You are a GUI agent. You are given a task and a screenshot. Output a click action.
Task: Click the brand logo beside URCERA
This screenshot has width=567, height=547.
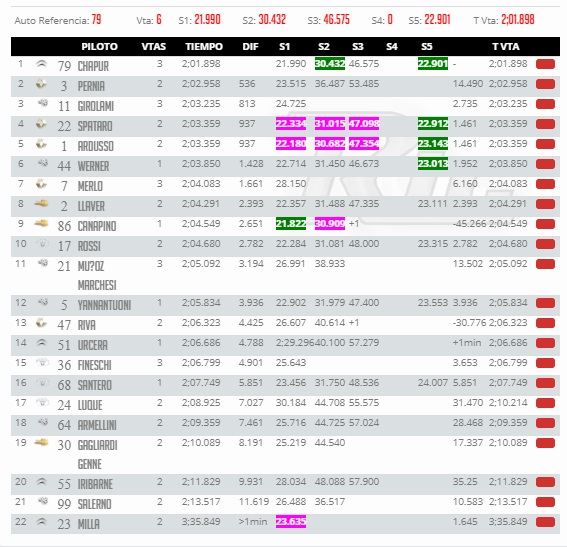pos(42,343)
